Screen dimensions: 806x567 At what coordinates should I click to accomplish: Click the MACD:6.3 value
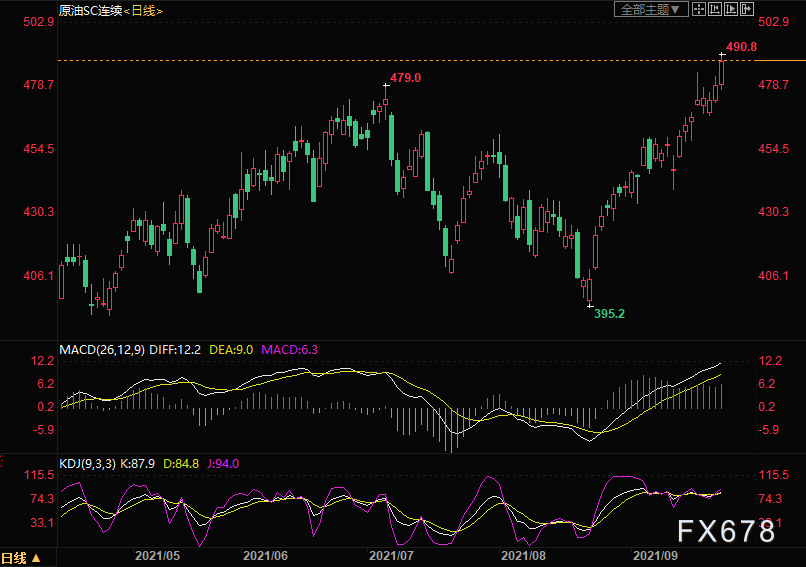289,350
